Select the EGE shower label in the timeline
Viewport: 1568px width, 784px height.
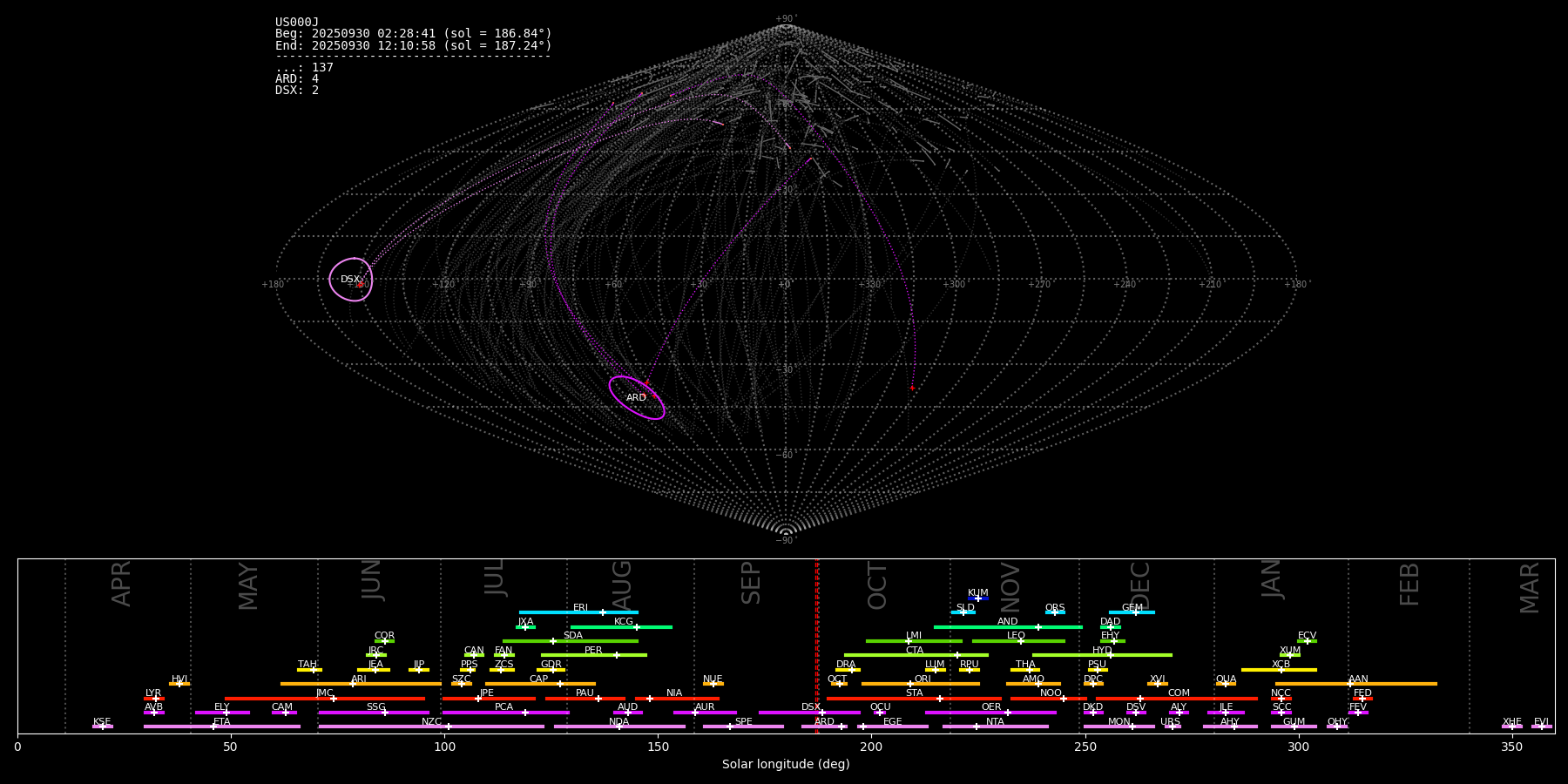click(x=893, y=722)
